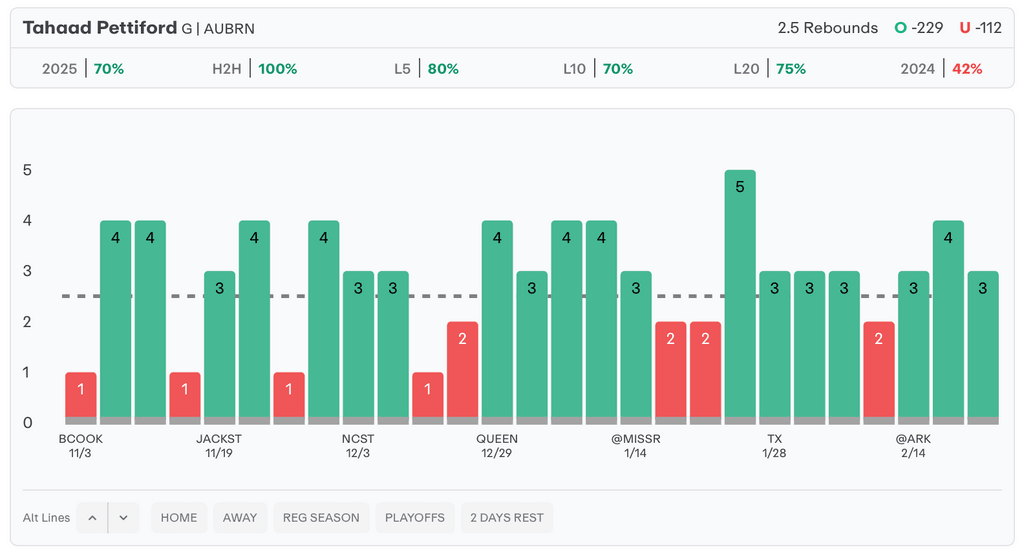1024x556 pixels.
Task: Click the Alt Lines up chevron
Action: 92,518
